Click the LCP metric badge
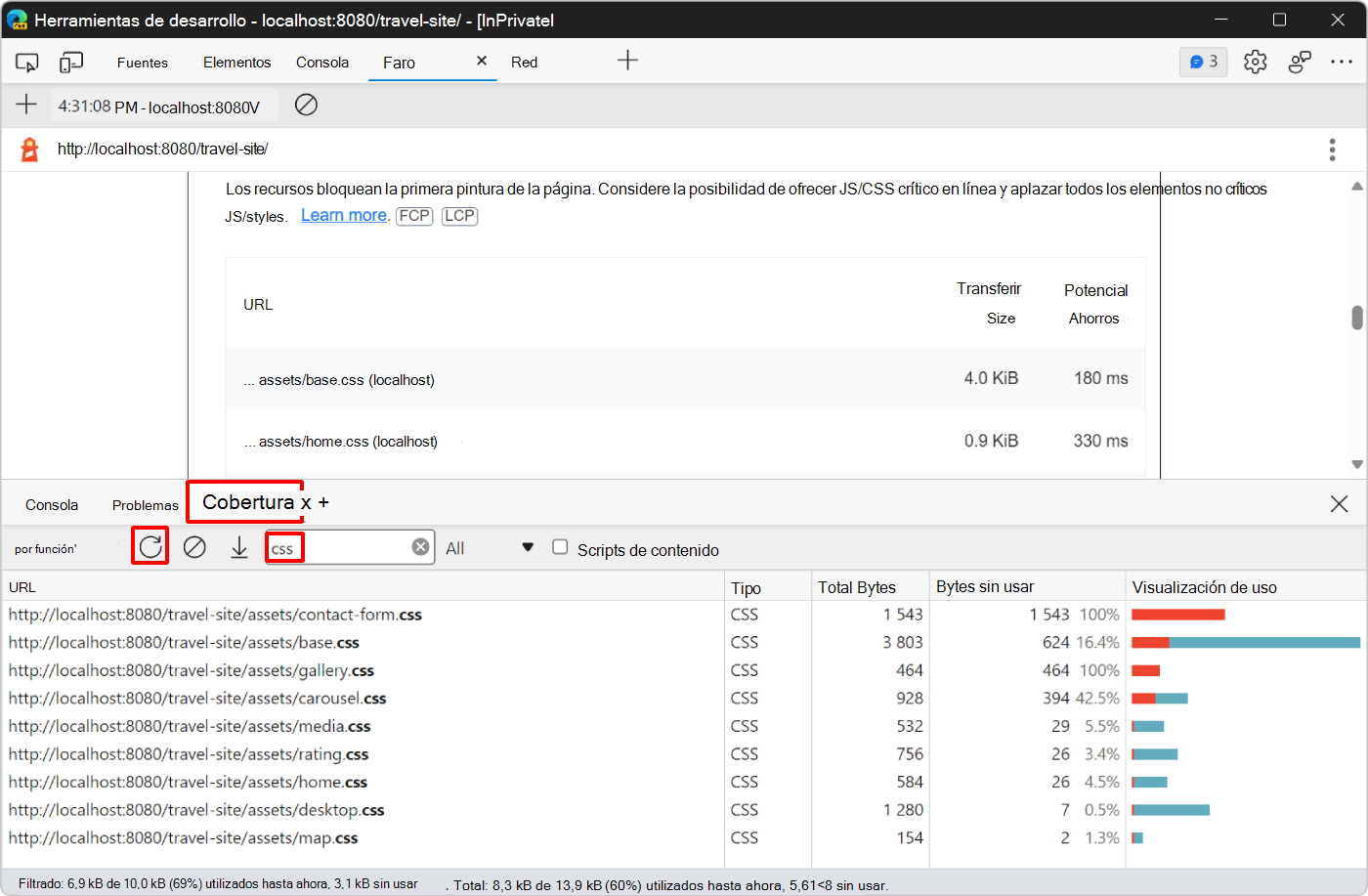 (x=459, y=216)
